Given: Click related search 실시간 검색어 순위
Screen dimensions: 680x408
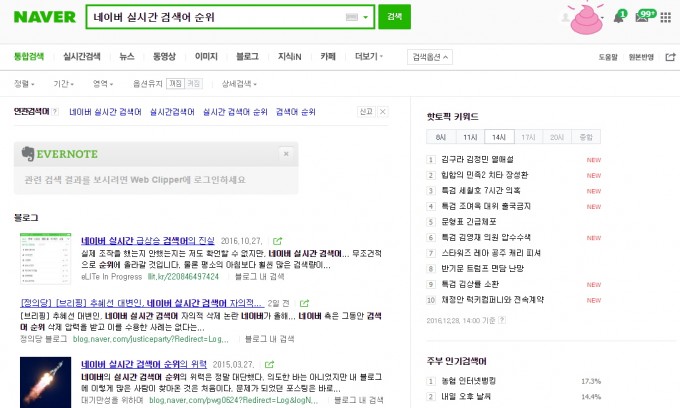Looking at the screenshot, I should [235, 112].
